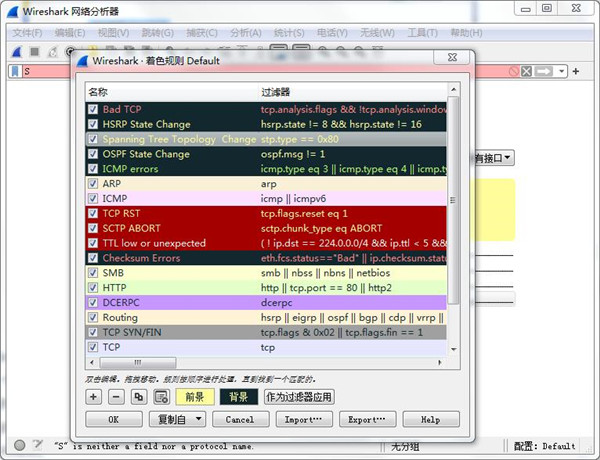600x460 pixels.
Task: Open Help for coloring rules
Action: 431,419
